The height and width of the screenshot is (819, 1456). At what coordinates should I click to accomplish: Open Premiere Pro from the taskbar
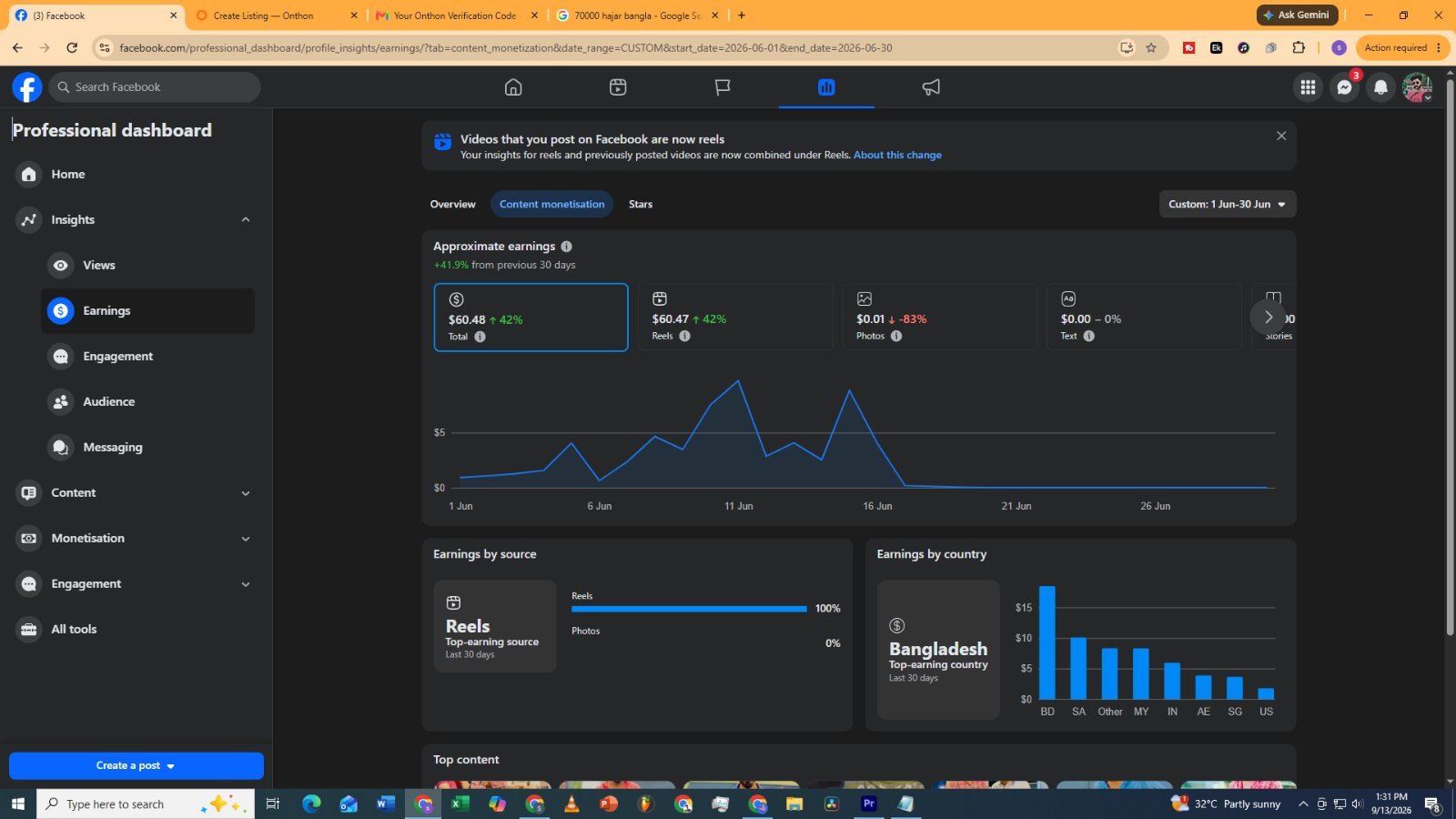pos(869,804)
